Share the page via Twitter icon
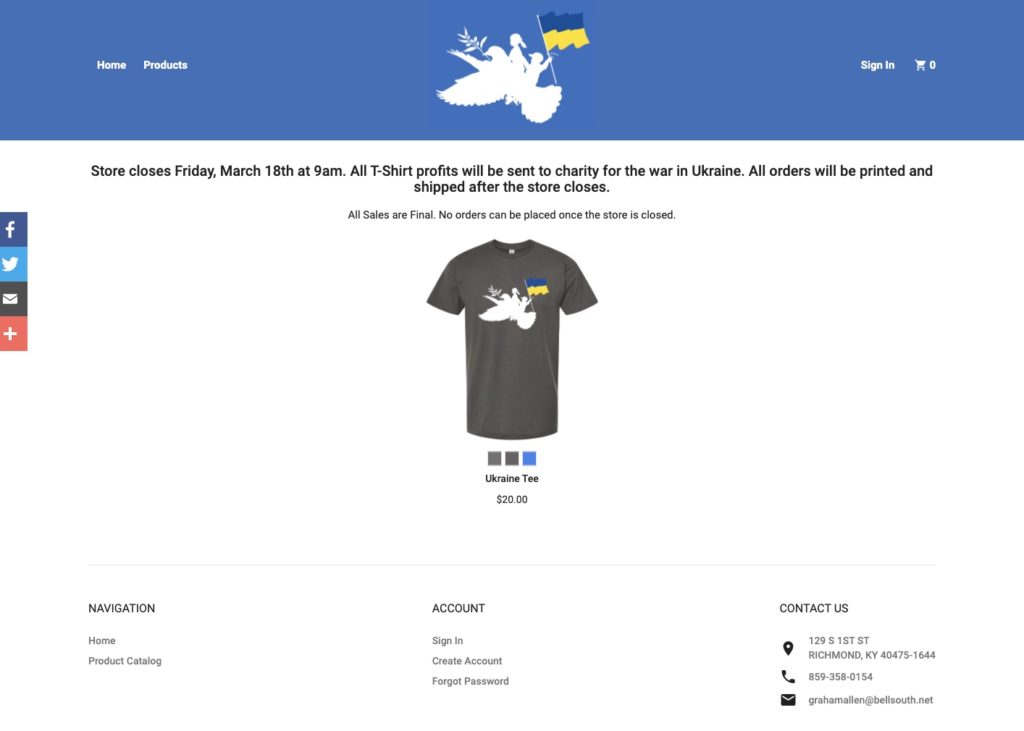Viewport: 1024px width, 731px height. [x=13, y=264]
